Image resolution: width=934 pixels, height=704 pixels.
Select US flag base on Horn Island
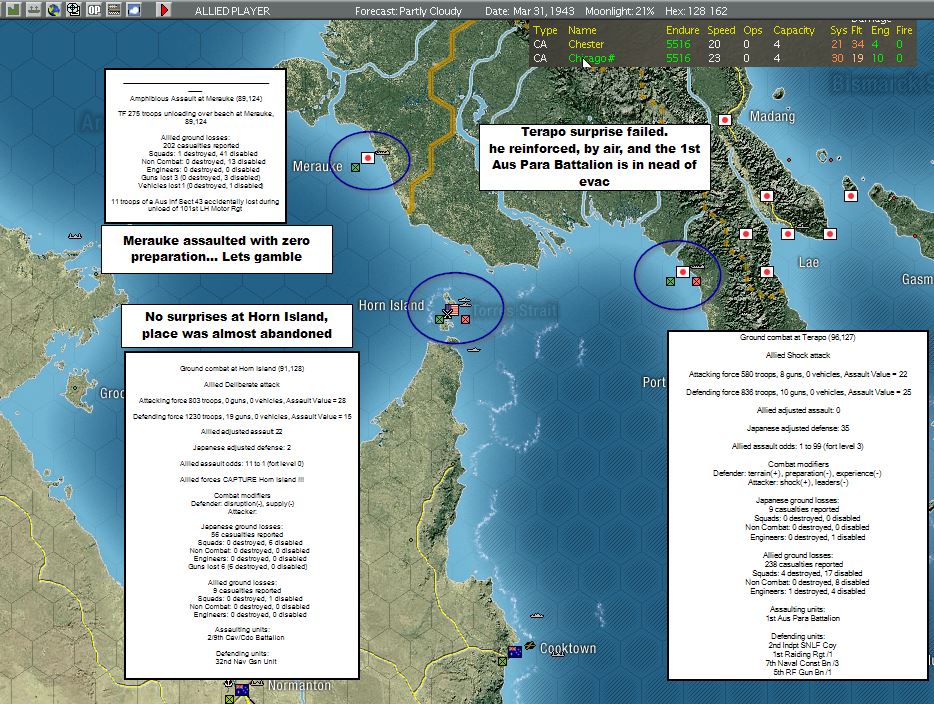click(452, 310)
